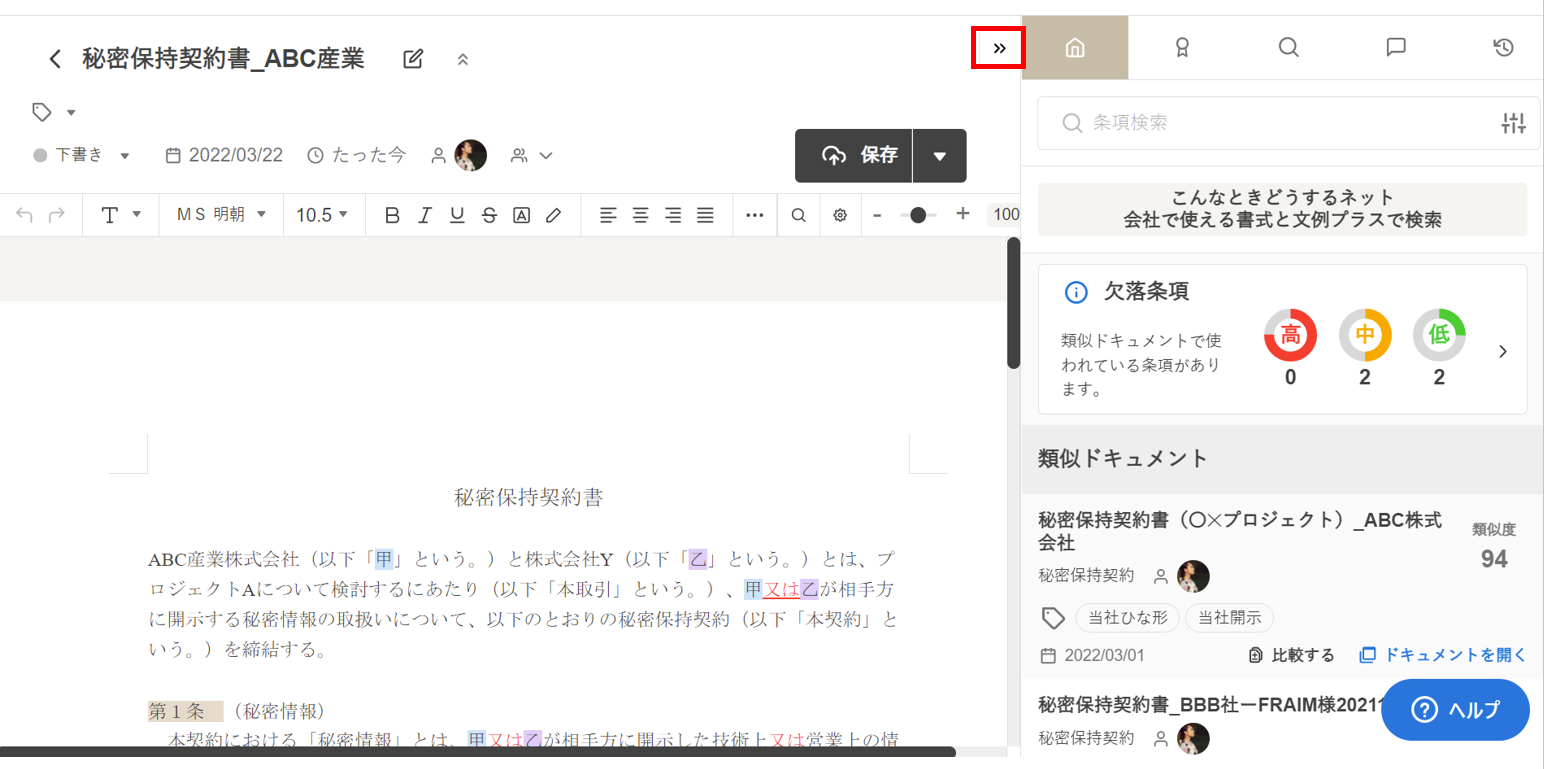Switch to the home tab in sidebar
Viewport: 1544px width, 769px height.
[x=1075, y=47]
